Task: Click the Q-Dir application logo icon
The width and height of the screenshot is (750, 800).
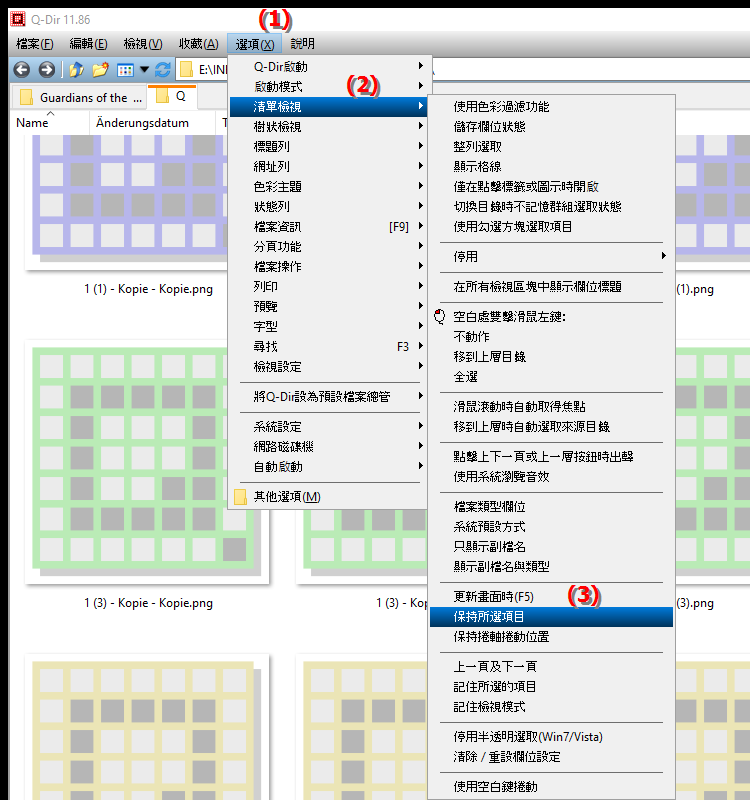Action: point(18,19)
